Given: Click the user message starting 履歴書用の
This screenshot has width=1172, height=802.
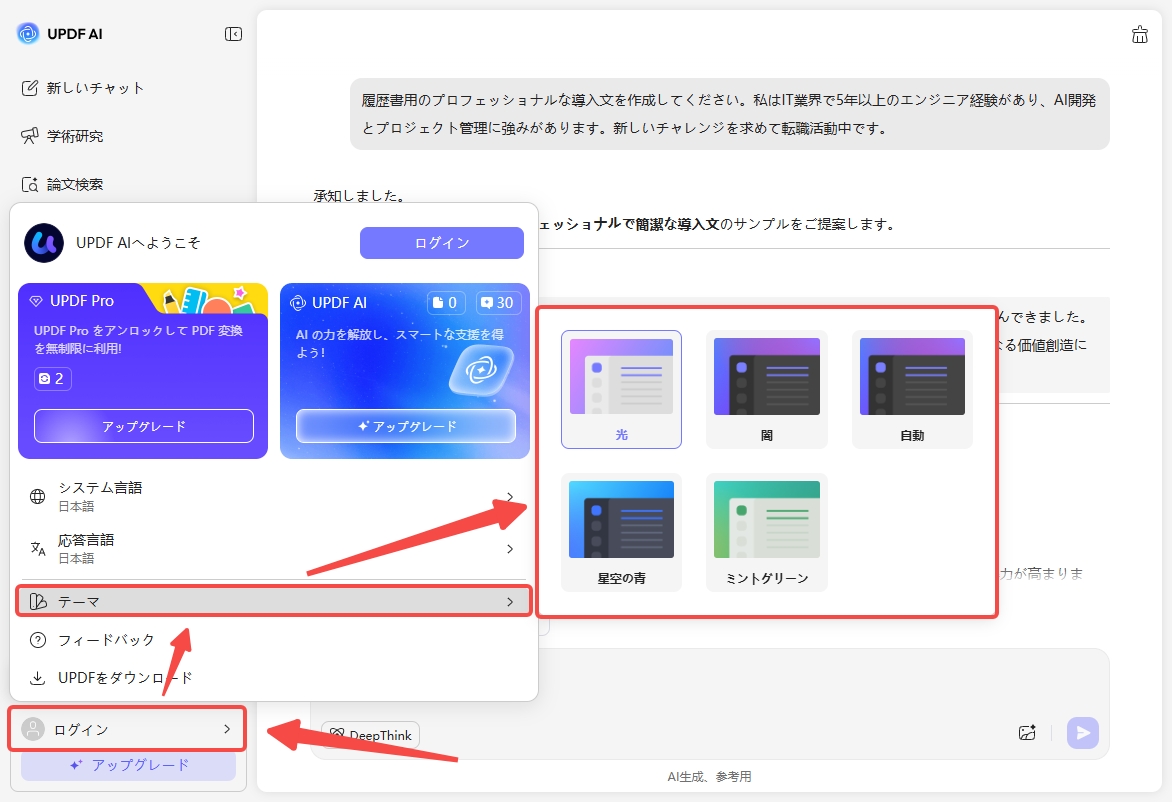Looking at the screenshot, I should (730, 114).
